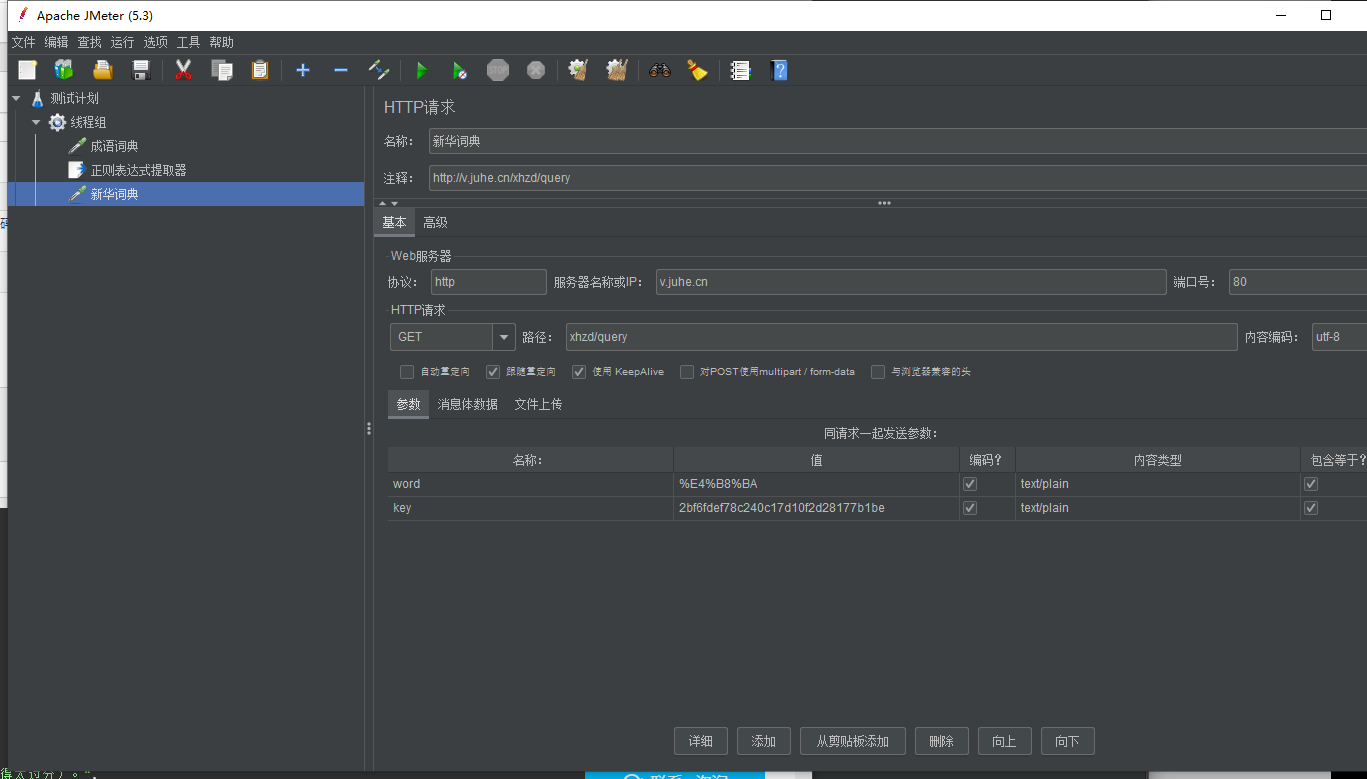This screenshot has height=779, width=1367.
Task: Click the Shutdown threads icon
Action: pyautogui.click(x=536, y=70)
